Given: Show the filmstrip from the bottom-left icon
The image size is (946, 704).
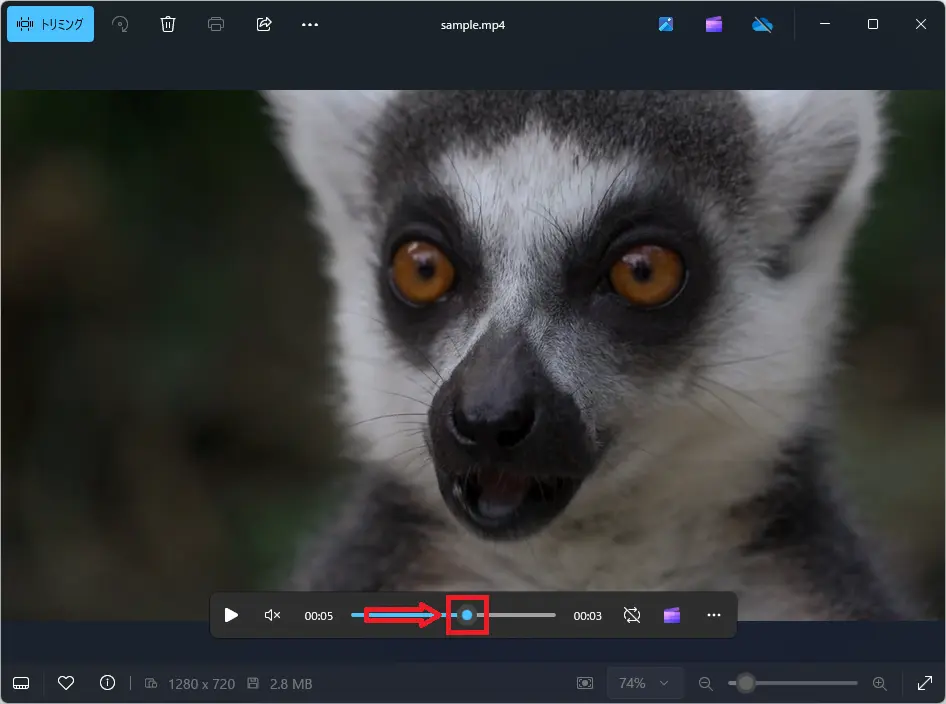Looking at the screenshot, I should 22,684.
